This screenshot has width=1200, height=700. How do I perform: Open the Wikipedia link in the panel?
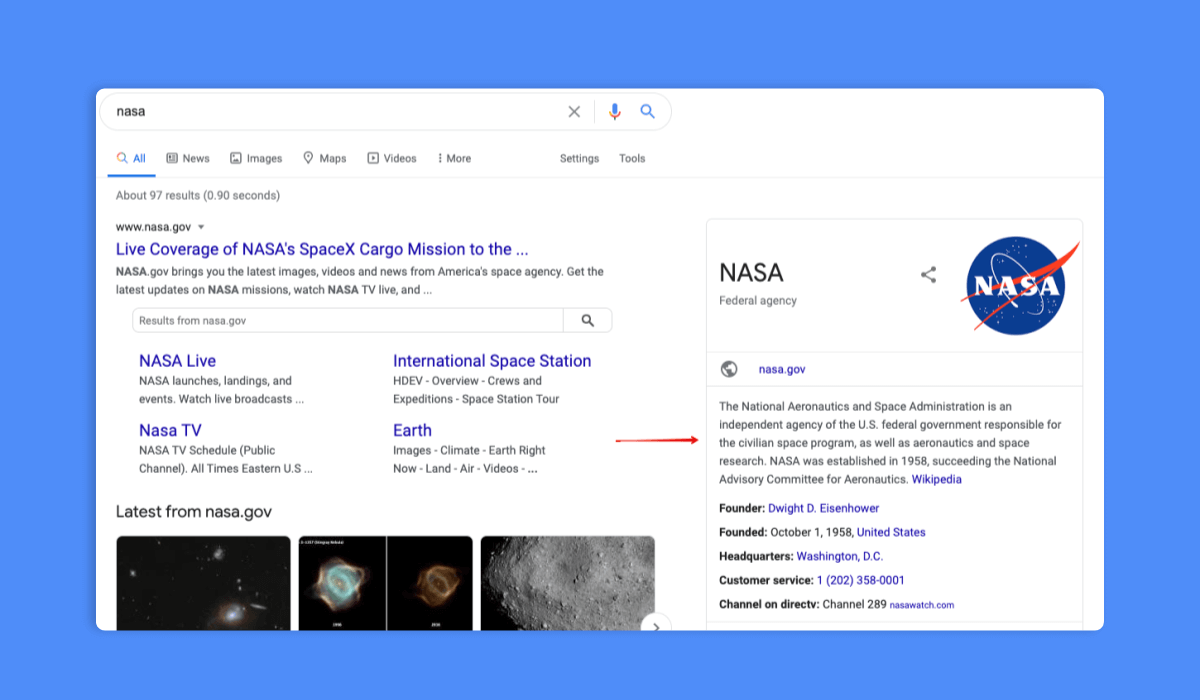[936, 479]
